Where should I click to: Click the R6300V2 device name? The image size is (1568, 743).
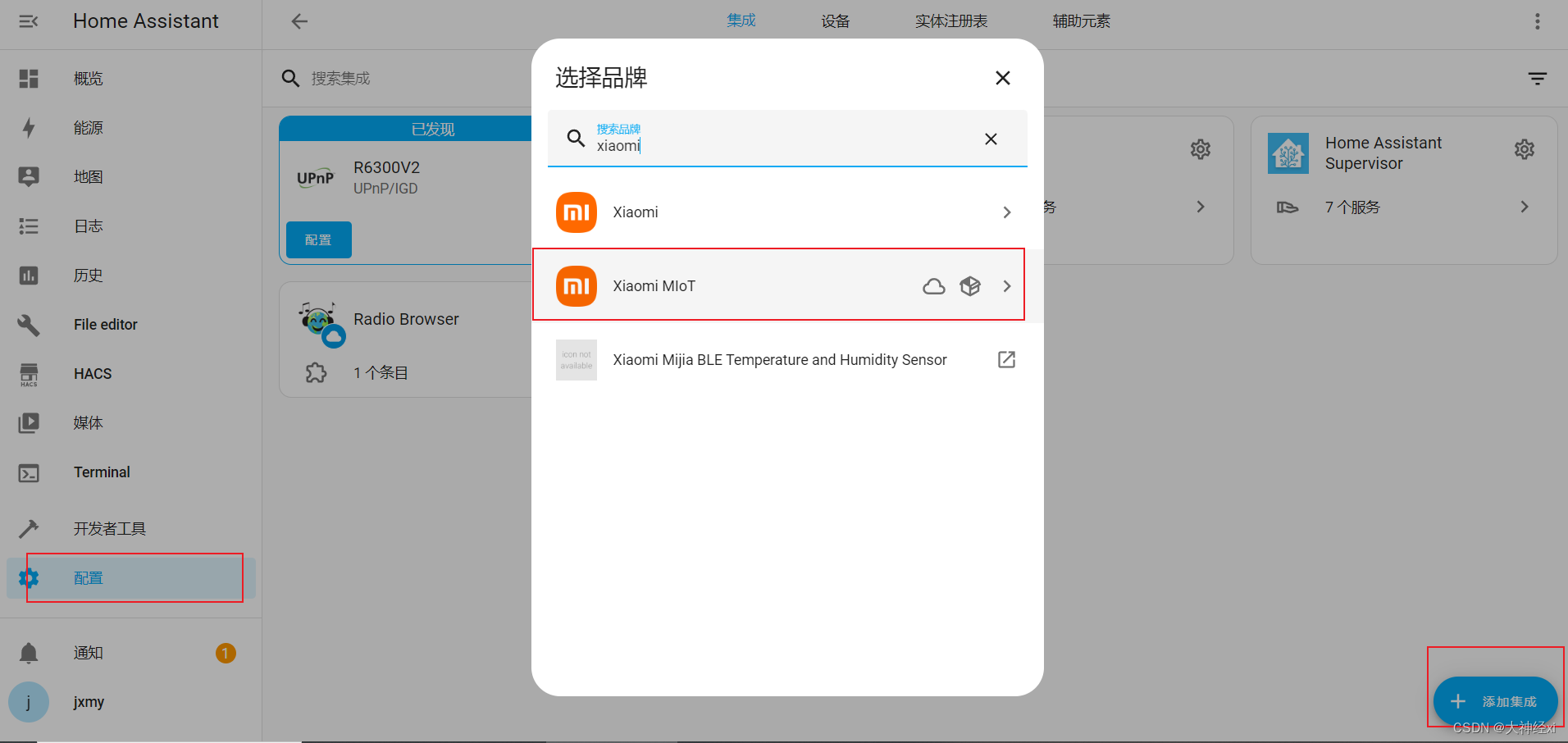point(386,167)
